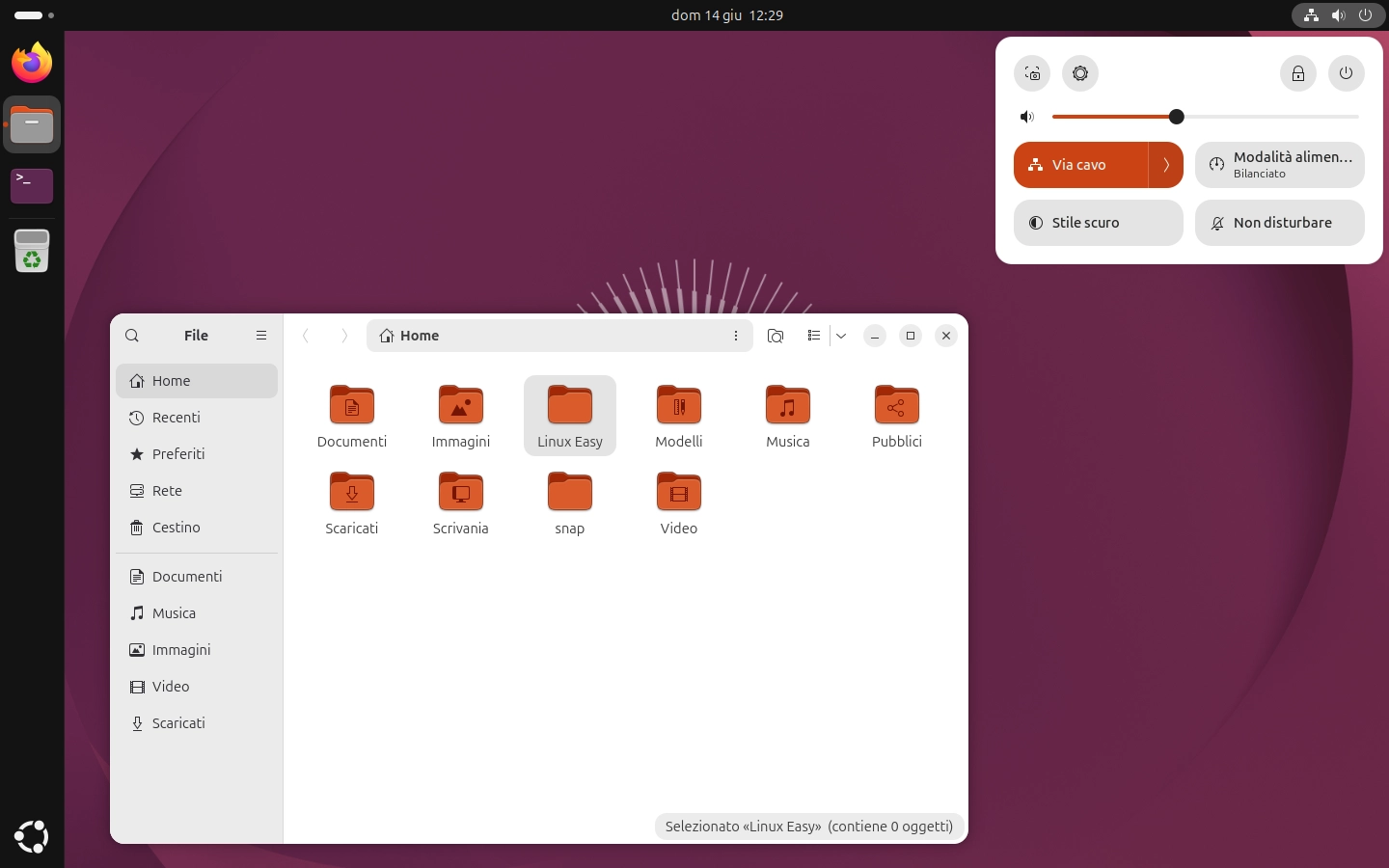Go back with the left arrow button

(x=306, y=336)
